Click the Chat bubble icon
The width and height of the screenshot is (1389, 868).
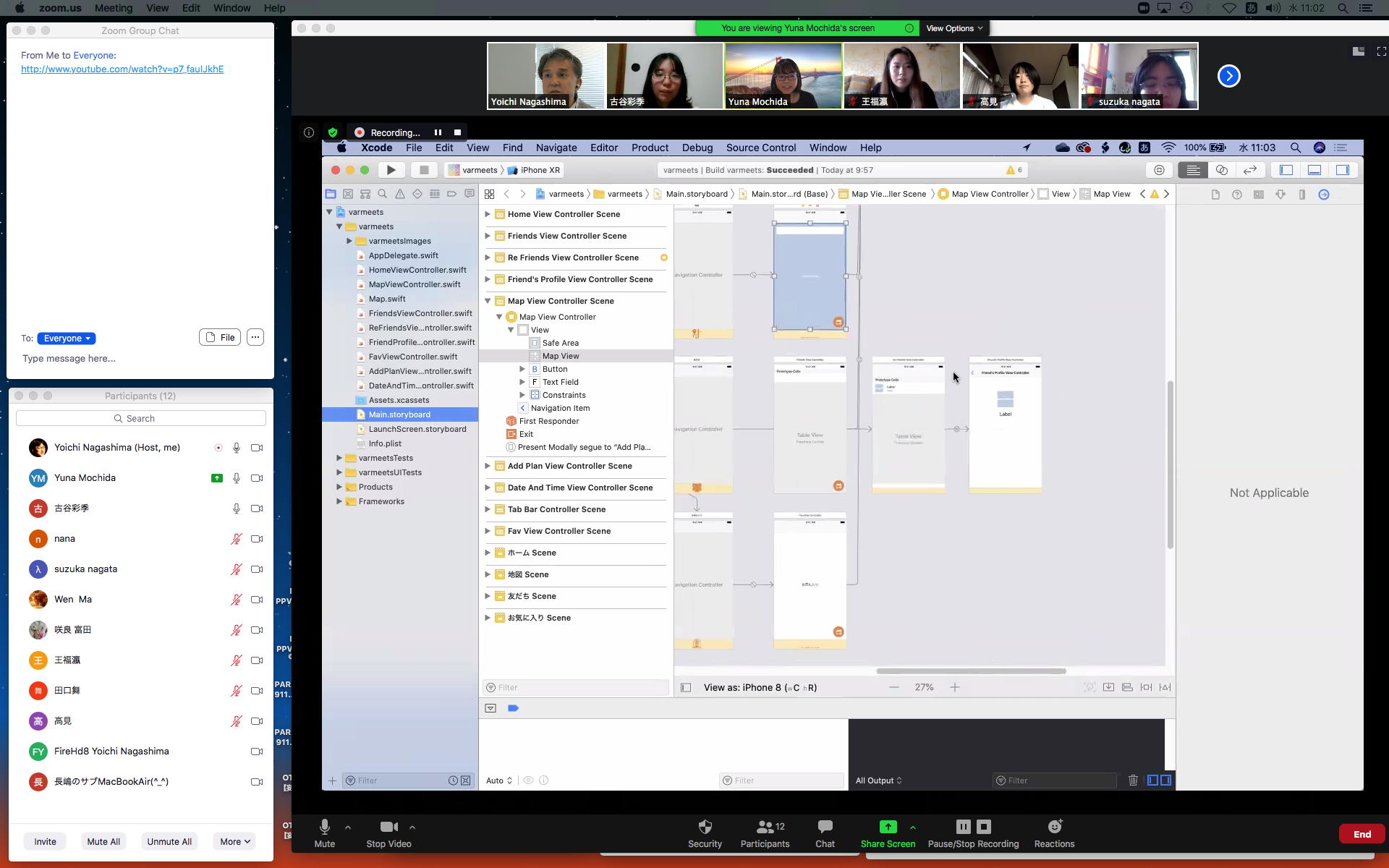point(825,827)
